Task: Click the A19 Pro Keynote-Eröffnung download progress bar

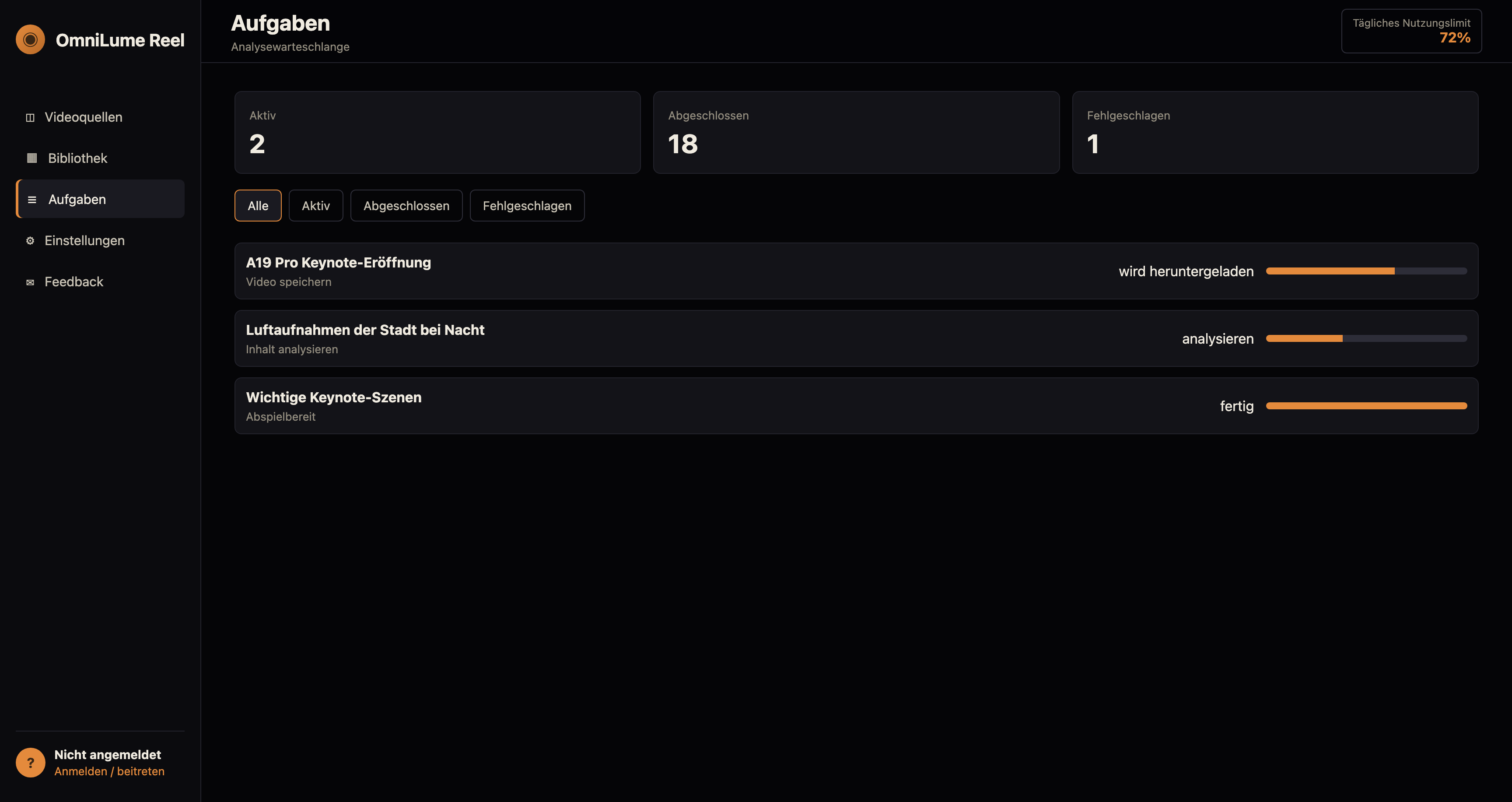Action: pos(1366,271)
